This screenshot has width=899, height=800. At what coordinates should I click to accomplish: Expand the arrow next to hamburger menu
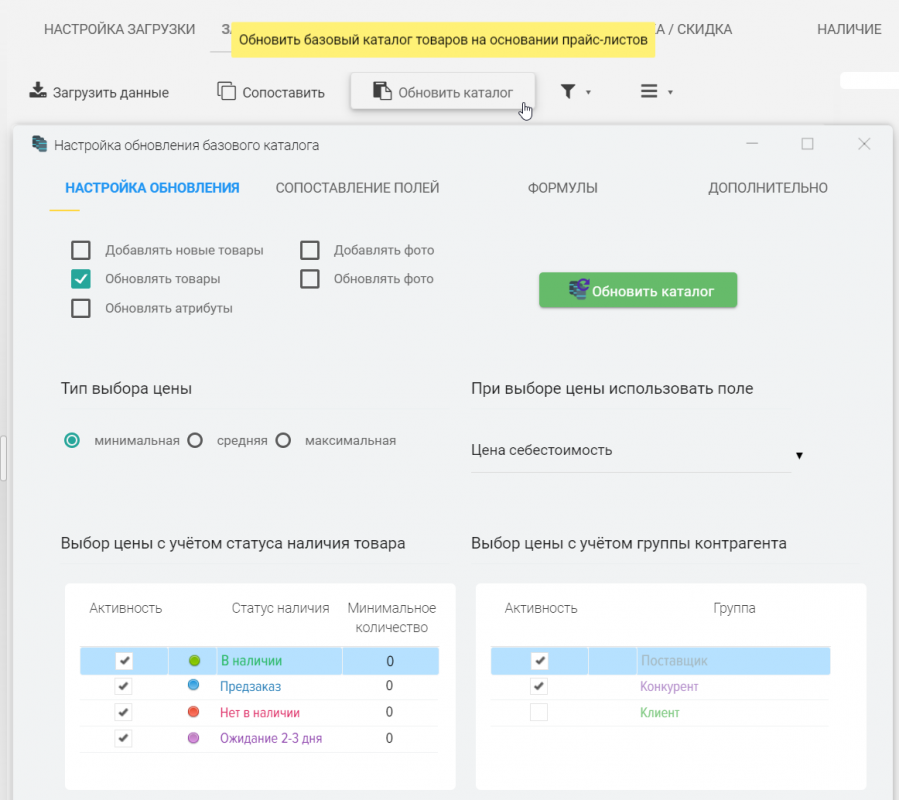pyautogui.click(x=670, y=93)
